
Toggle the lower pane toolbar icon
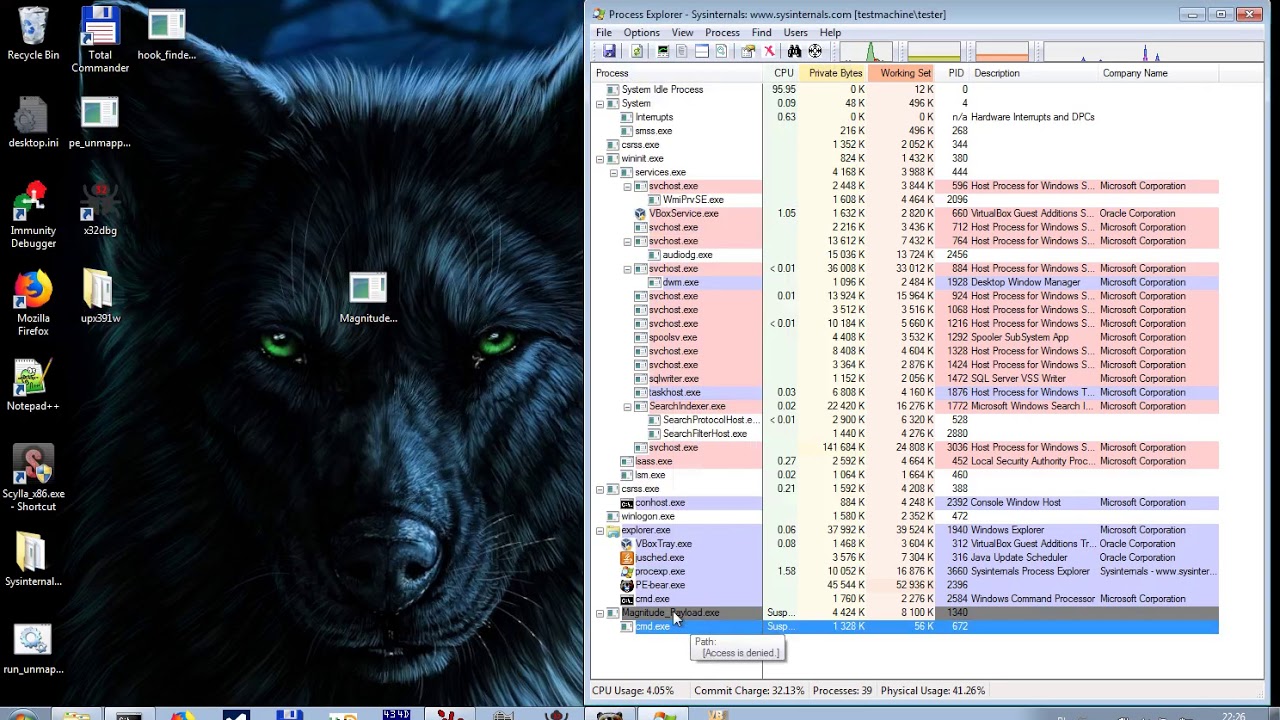[702, 51]
